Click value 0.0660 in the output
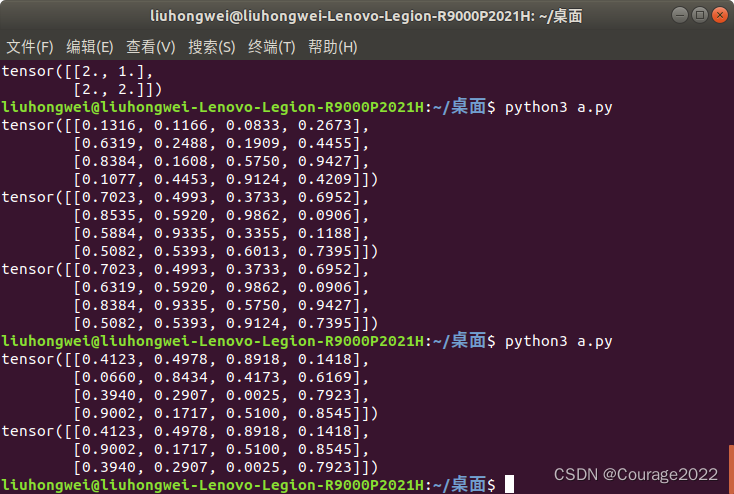Screen dimensions: 734x494 109,377
